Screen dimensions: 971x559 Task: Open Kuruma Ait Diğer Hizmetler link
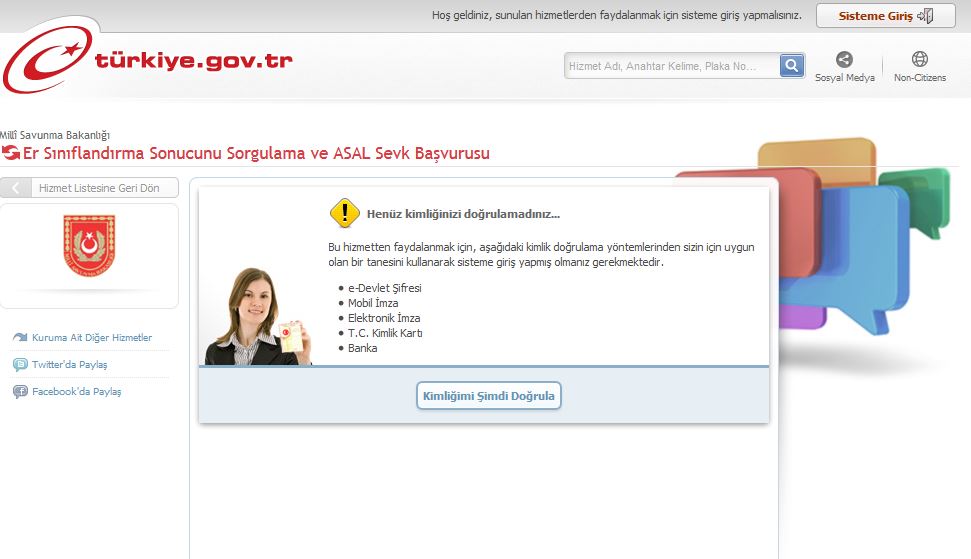(92, 338)
